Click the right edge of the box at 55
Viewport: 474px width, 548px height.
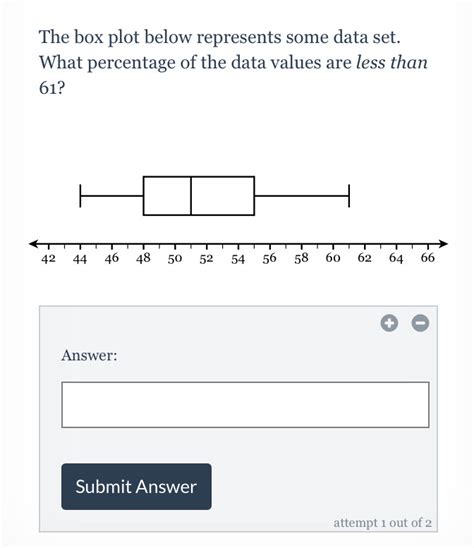click(254, 196)
